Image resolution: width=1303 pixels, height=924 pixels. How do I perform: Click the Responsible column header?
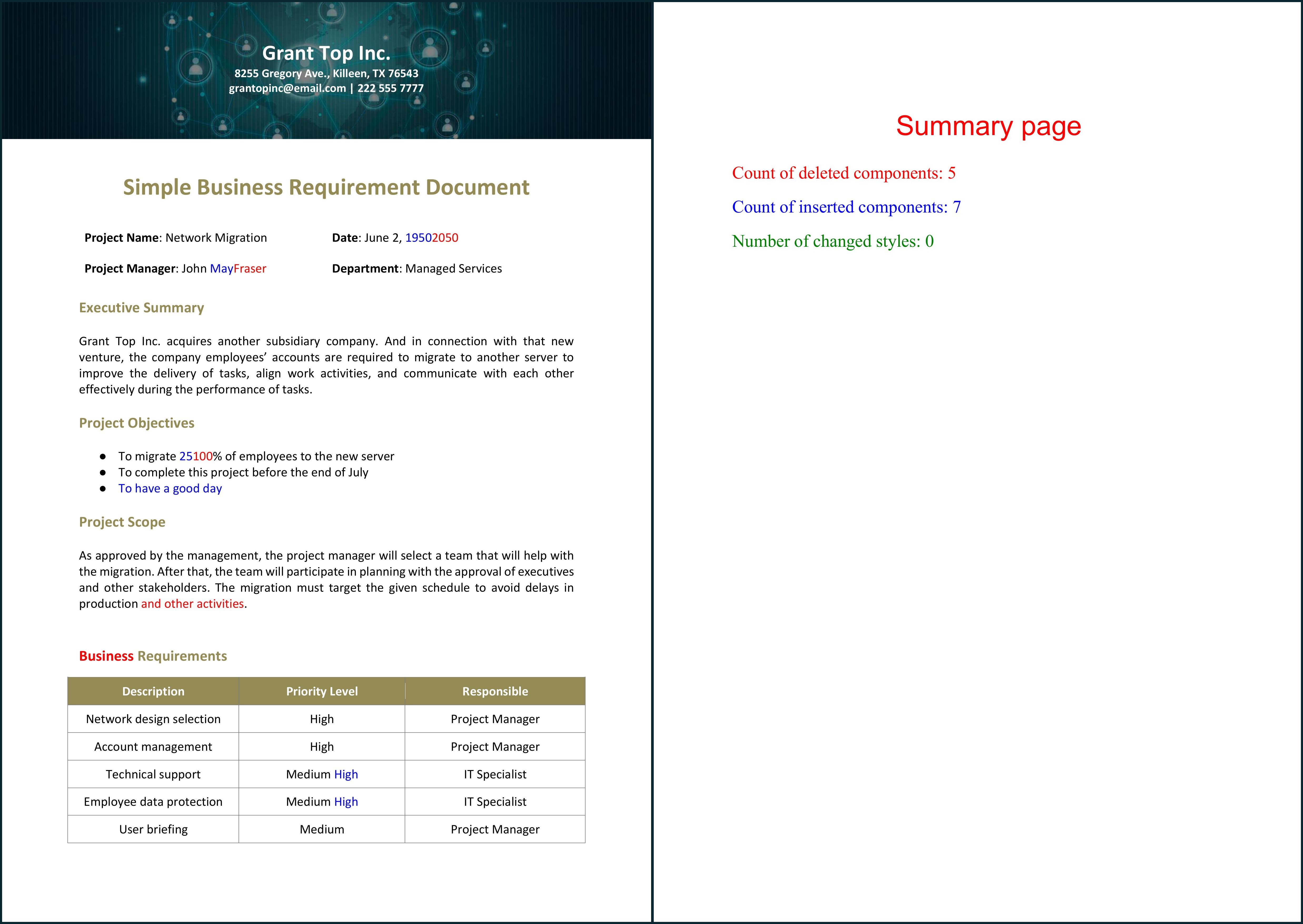[x=495, y=691]
